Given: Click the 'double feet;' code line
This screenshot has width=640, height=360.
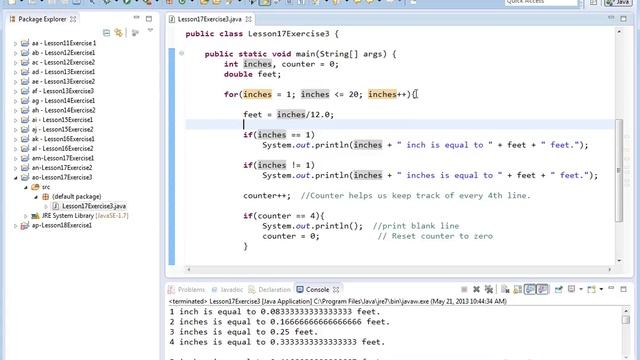Looking at the screenshot, I should tap(252, 74).
